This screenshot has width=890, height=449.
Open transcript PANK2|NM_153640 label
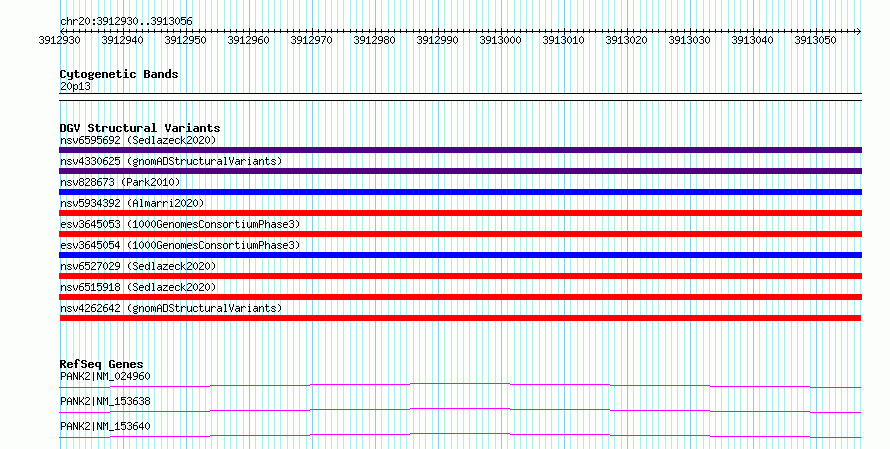pyautogui.click(x=105, y=426)
